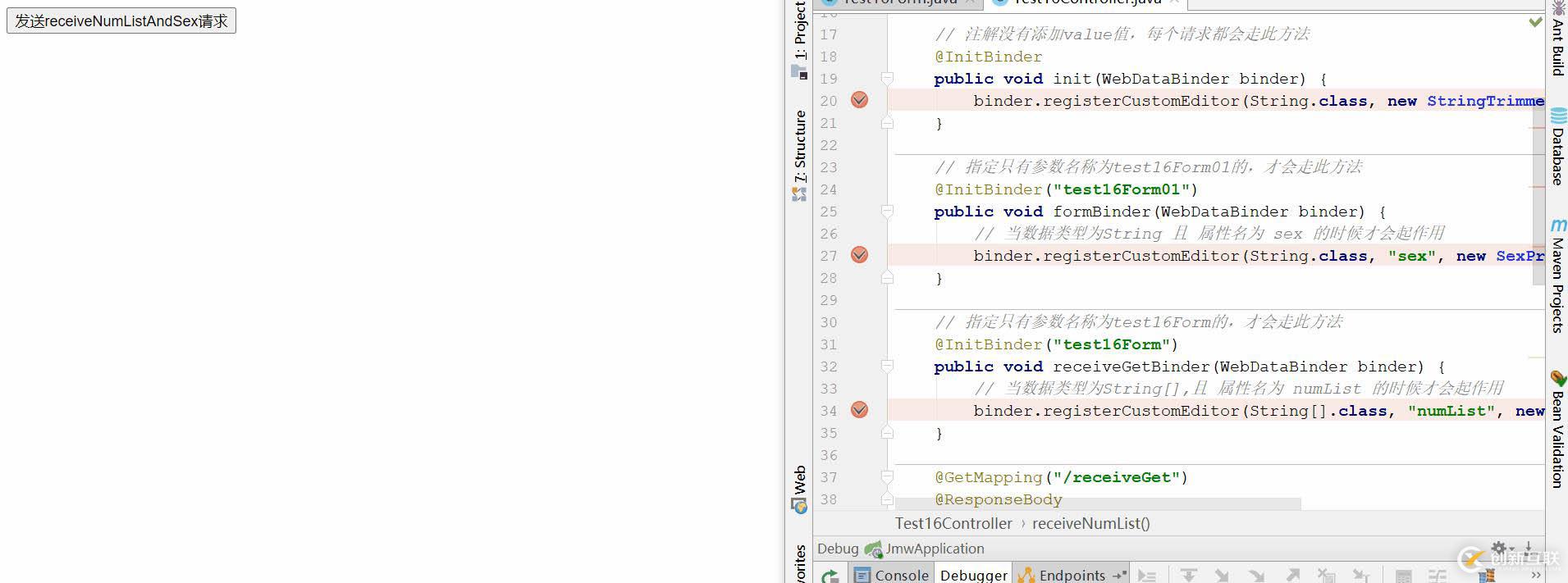Click the "/receiveGet" mapping string on line 37
Viewport: 1568px width, 583px height.
pyautogui.click(x=1117, y=477)
